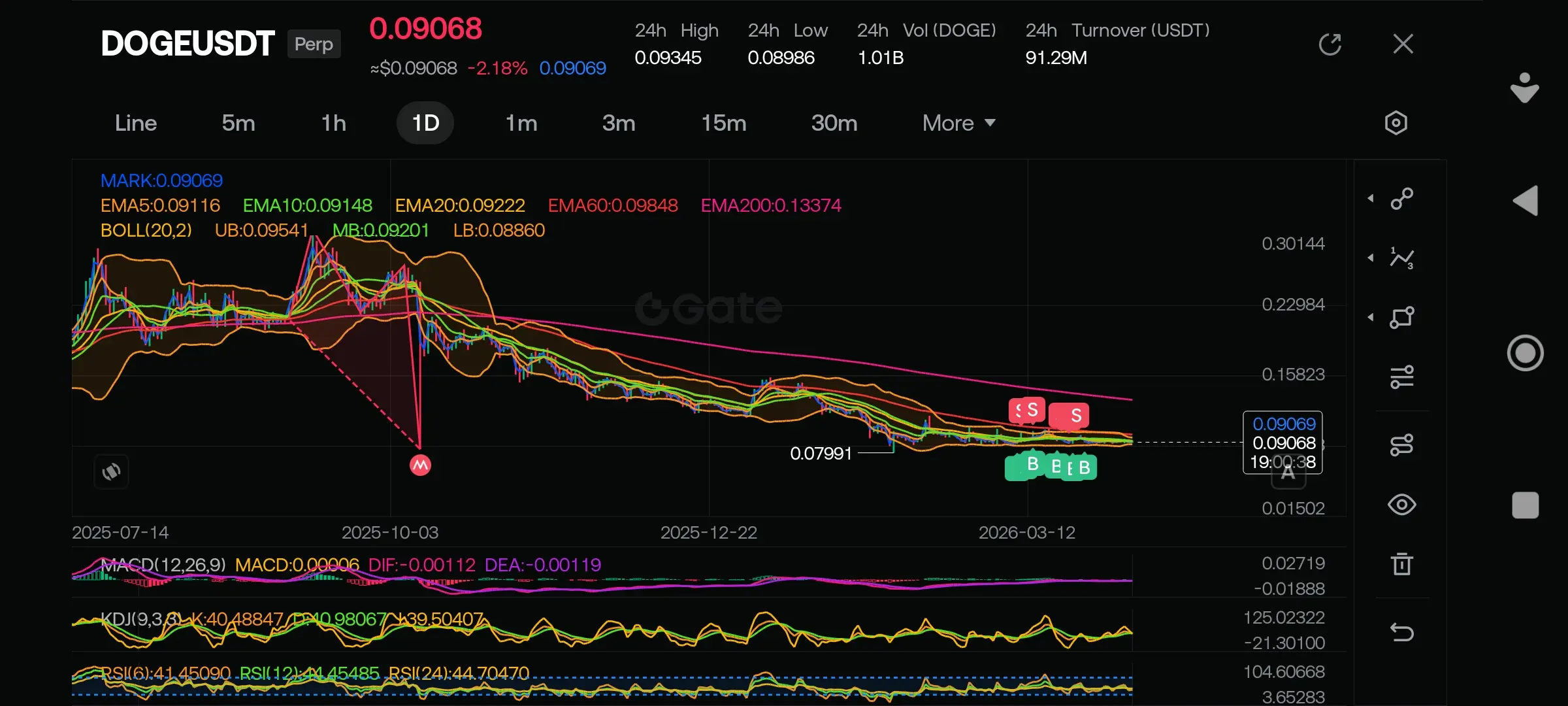1568x706 pixels.
Task: Click the trash icon to delete drawings
Action: pos(1401,563)
